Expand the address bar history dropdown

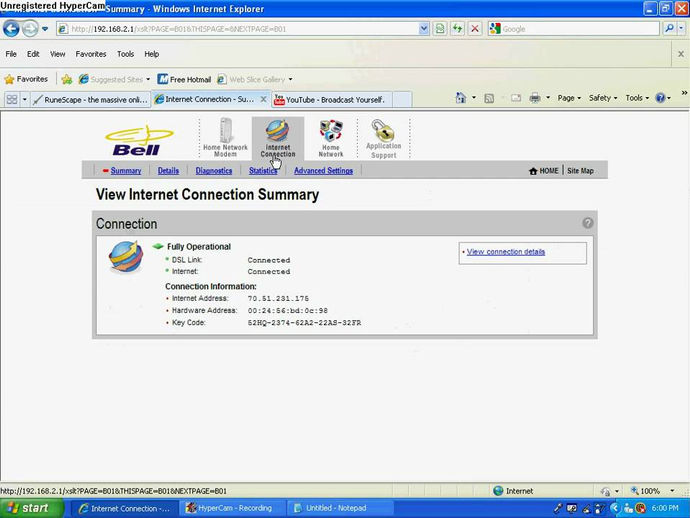(x=423, y=29)
